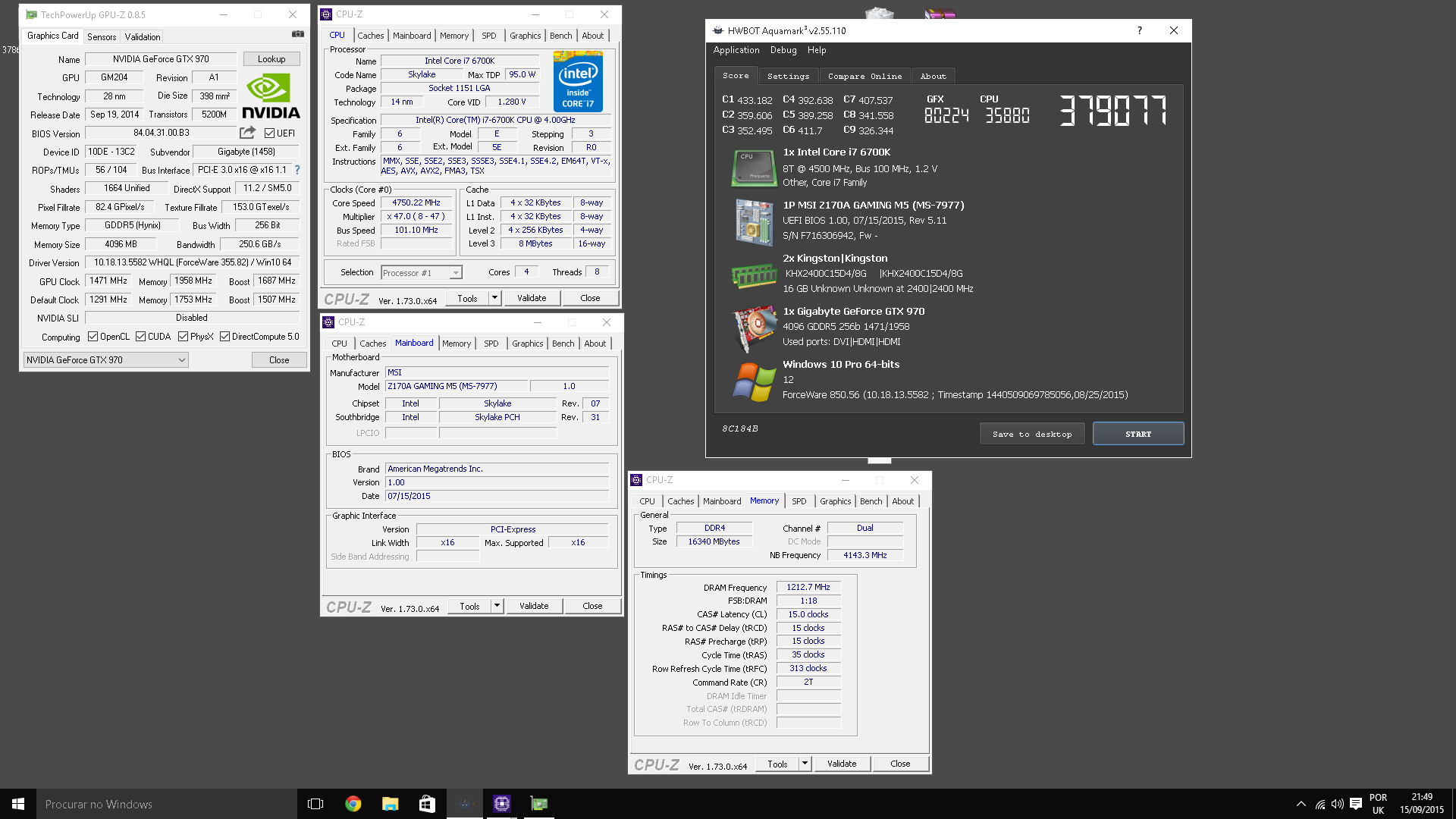1456x819 pixels.
Task: Toggle the DirectCompute 5.0 checkbox
Action: coord(224,337)
